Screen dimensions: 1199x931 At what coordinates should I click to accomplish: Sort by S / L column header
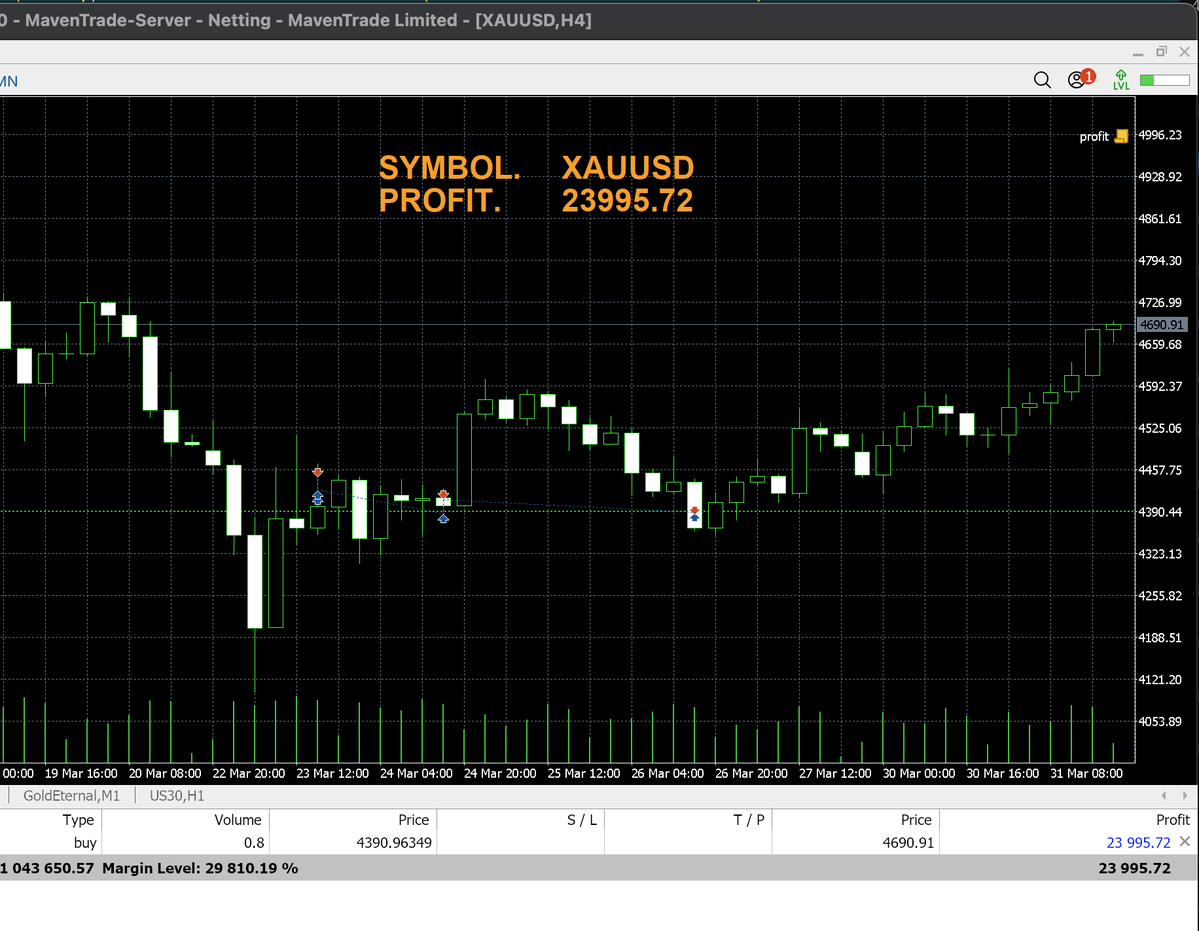point(581,819)
